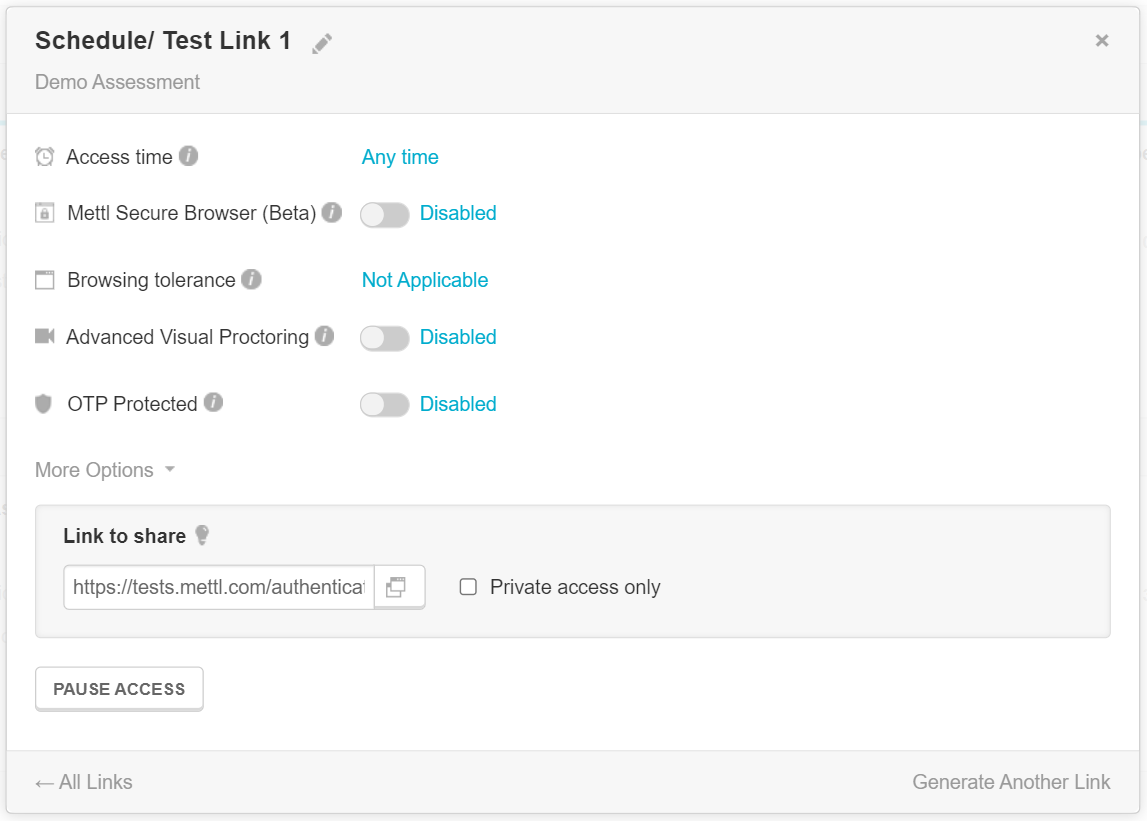Expand the More Options section
The width and height of the screenshot is (1147, 821).
105,470
